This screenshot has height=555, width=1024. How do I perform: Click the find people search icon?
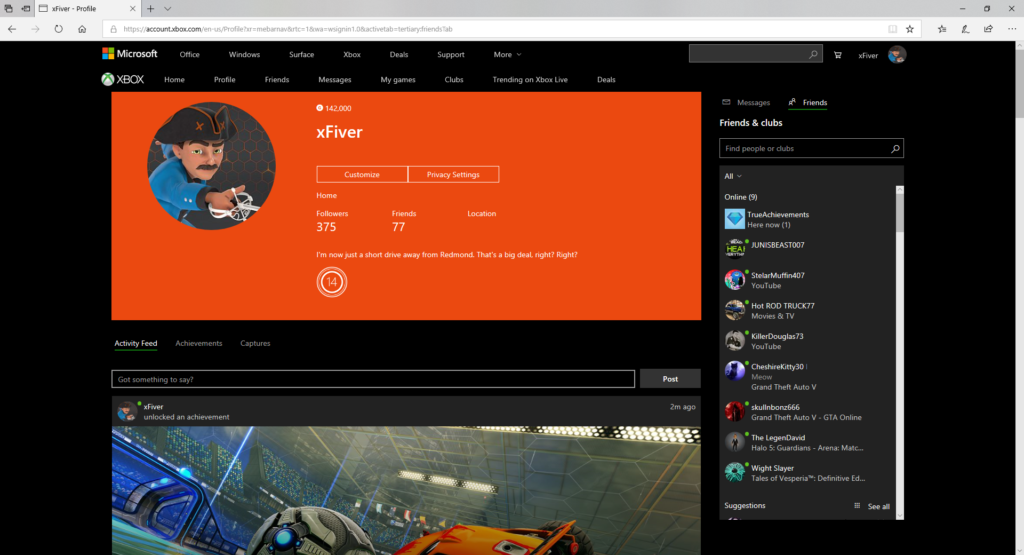895,149
